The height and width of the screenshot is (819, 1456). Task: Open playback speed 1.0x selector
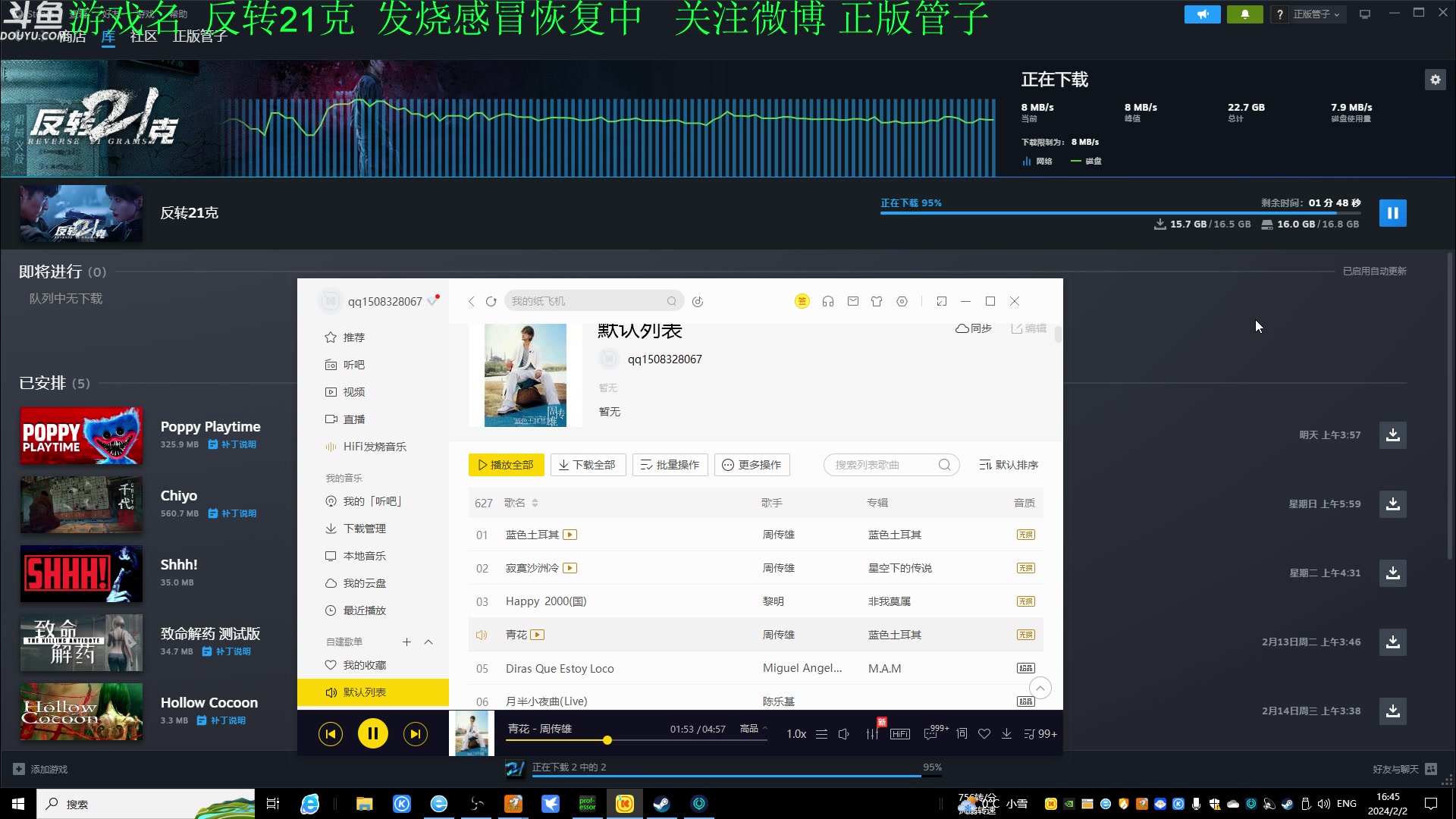pyautogui.click(x=796, y=734)
